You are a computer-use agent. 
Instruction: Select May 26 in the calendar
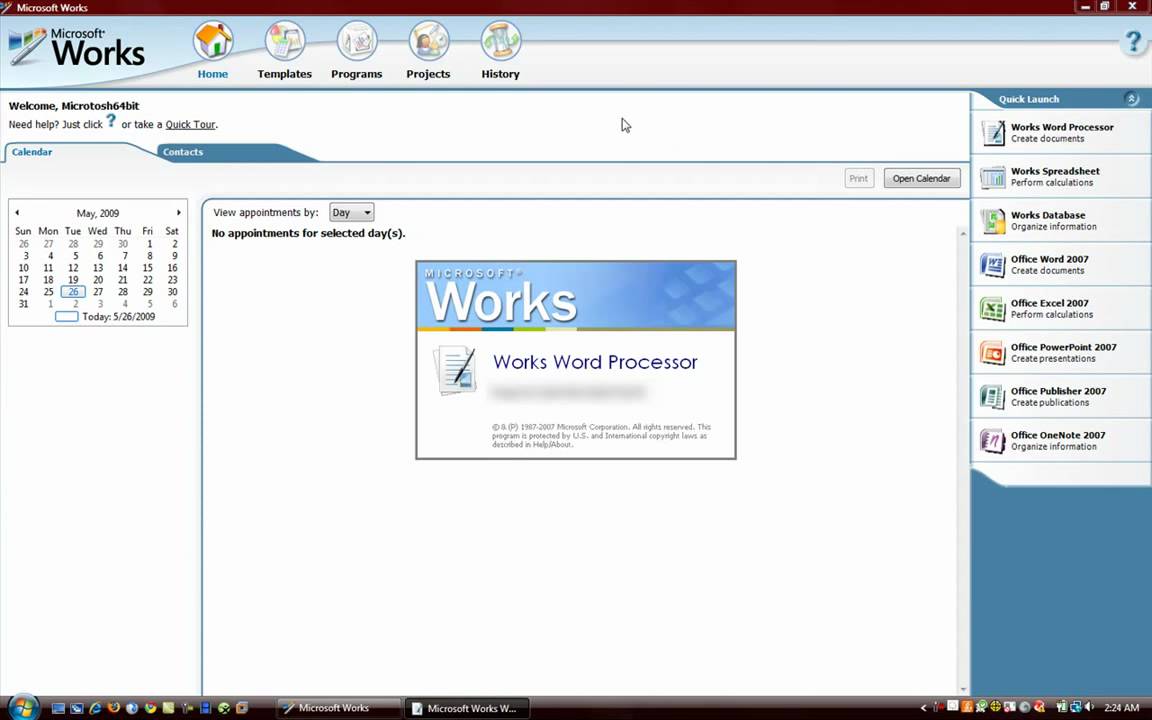click(73, 292)
